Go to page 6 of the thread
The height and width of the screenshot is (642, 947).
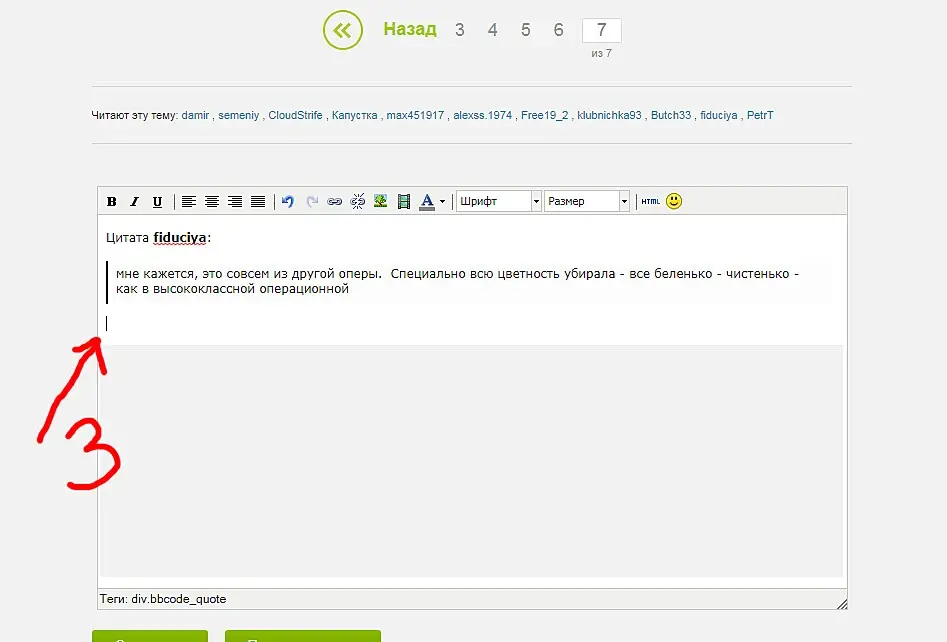(x=559, y=30)
